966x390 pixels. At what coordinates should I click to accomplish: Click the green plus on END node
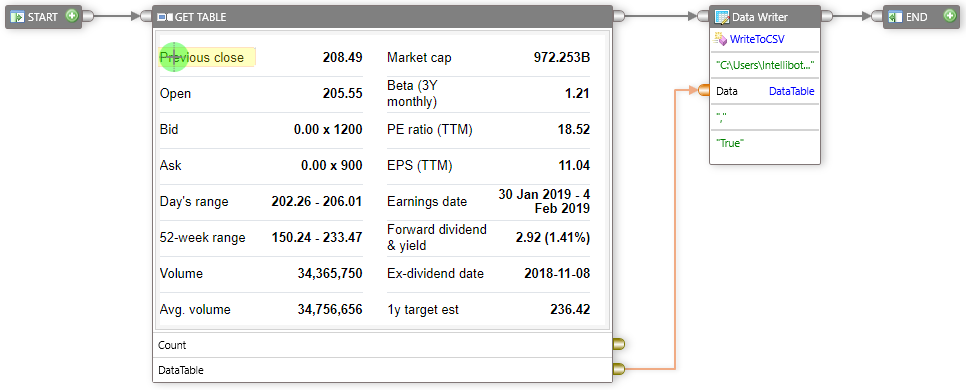[949, 16]
